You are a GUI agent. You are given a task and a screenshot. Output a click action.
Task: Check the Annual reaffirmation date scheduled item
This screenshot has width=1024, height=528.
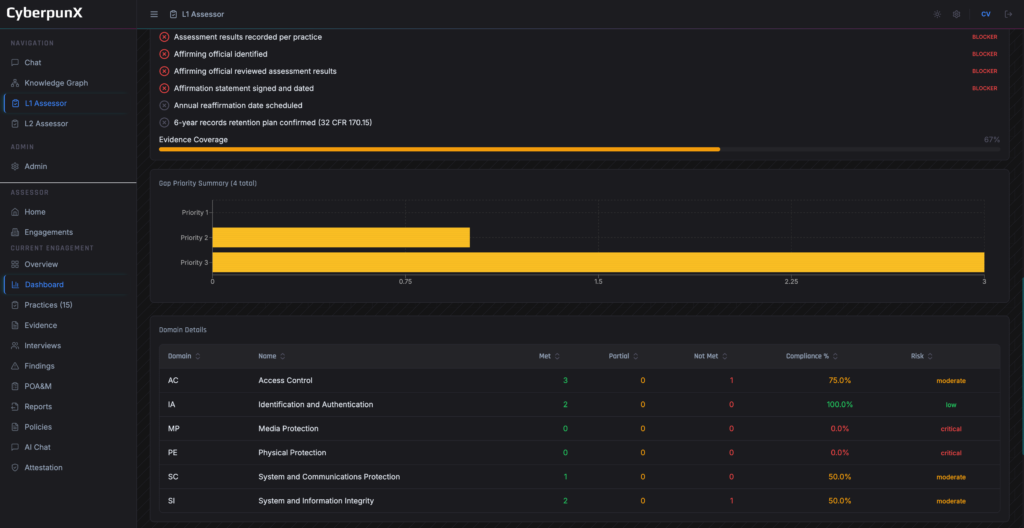[x=164, y=105]
